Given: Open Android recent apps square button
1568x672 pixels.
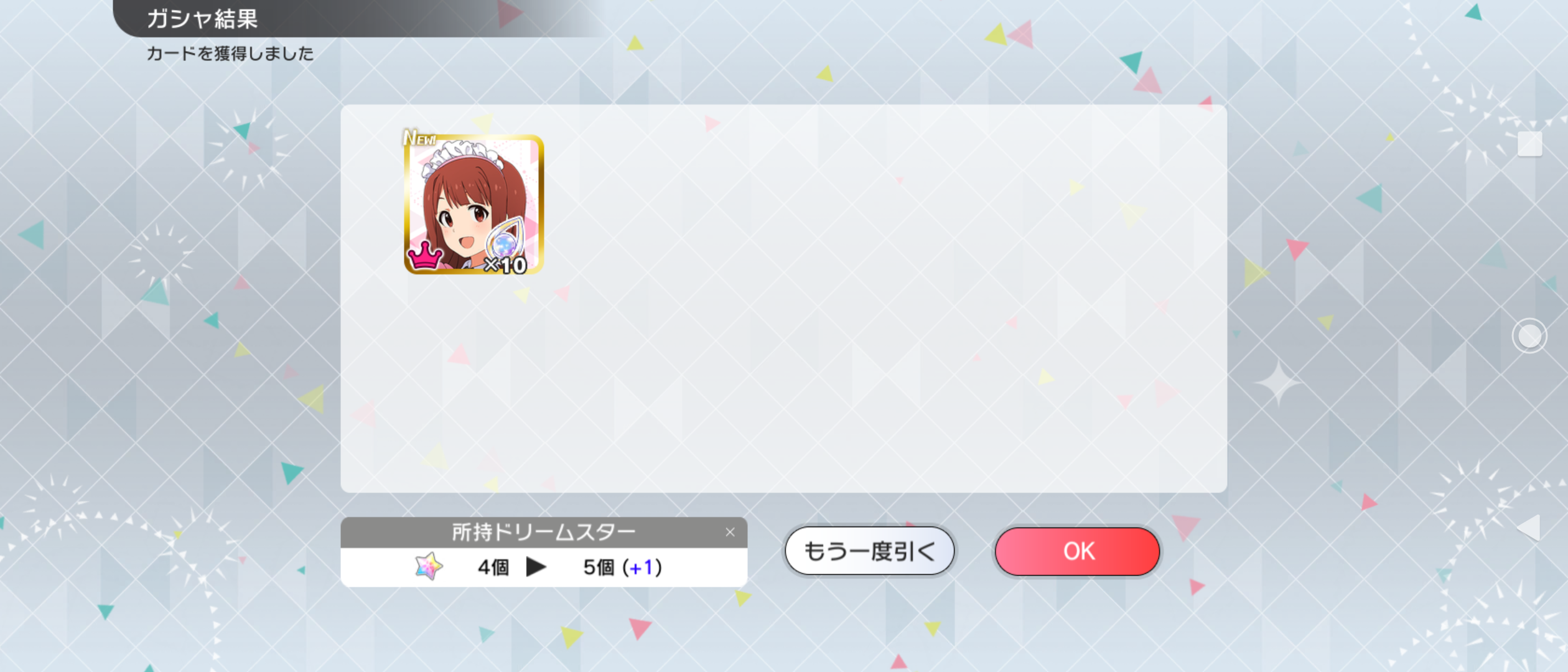Looking at the screenshot, I should (1529, 144).
